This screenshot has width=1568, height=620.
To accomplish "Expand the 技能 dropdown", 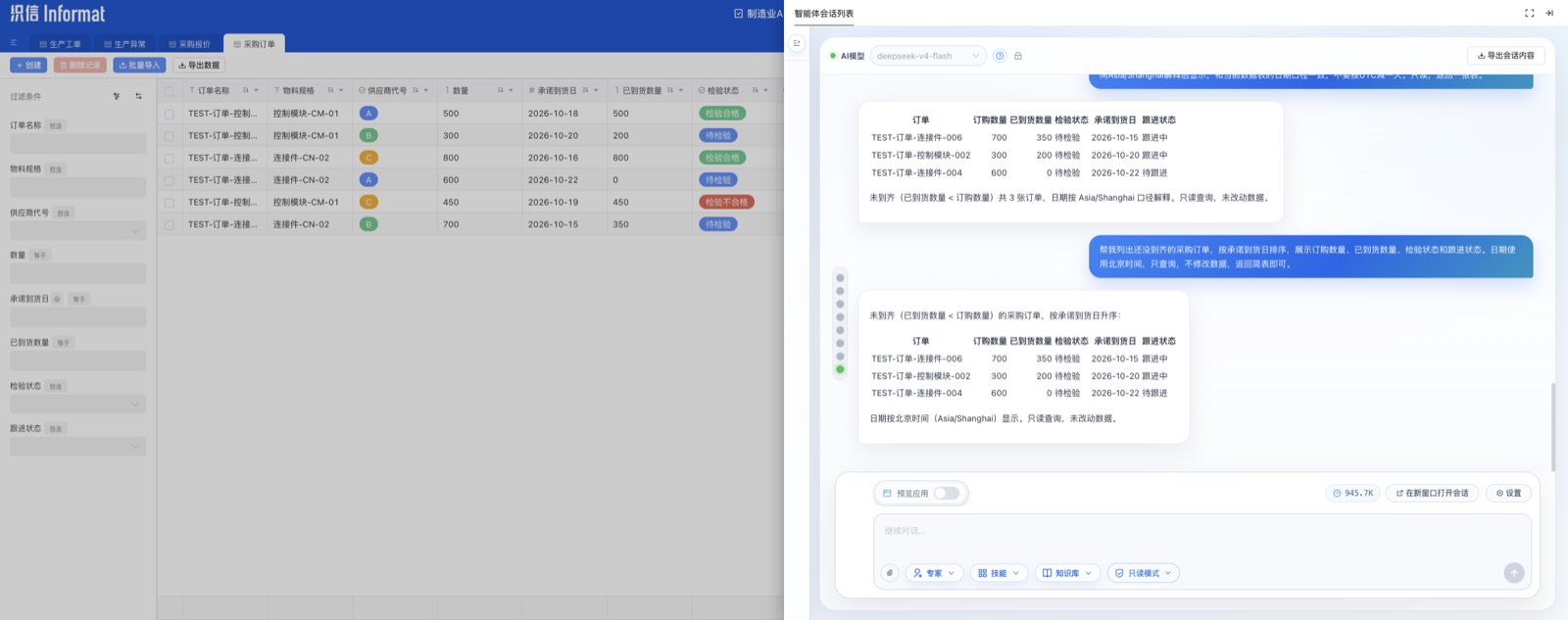I will (999, 573).
